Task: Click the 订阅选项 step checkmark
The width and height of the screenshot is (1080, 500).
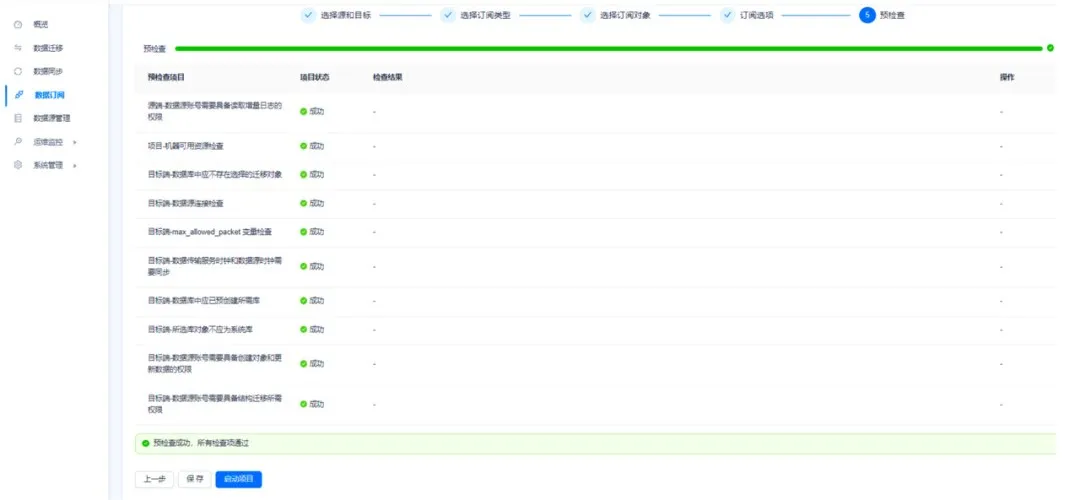Action: [727, 15]
